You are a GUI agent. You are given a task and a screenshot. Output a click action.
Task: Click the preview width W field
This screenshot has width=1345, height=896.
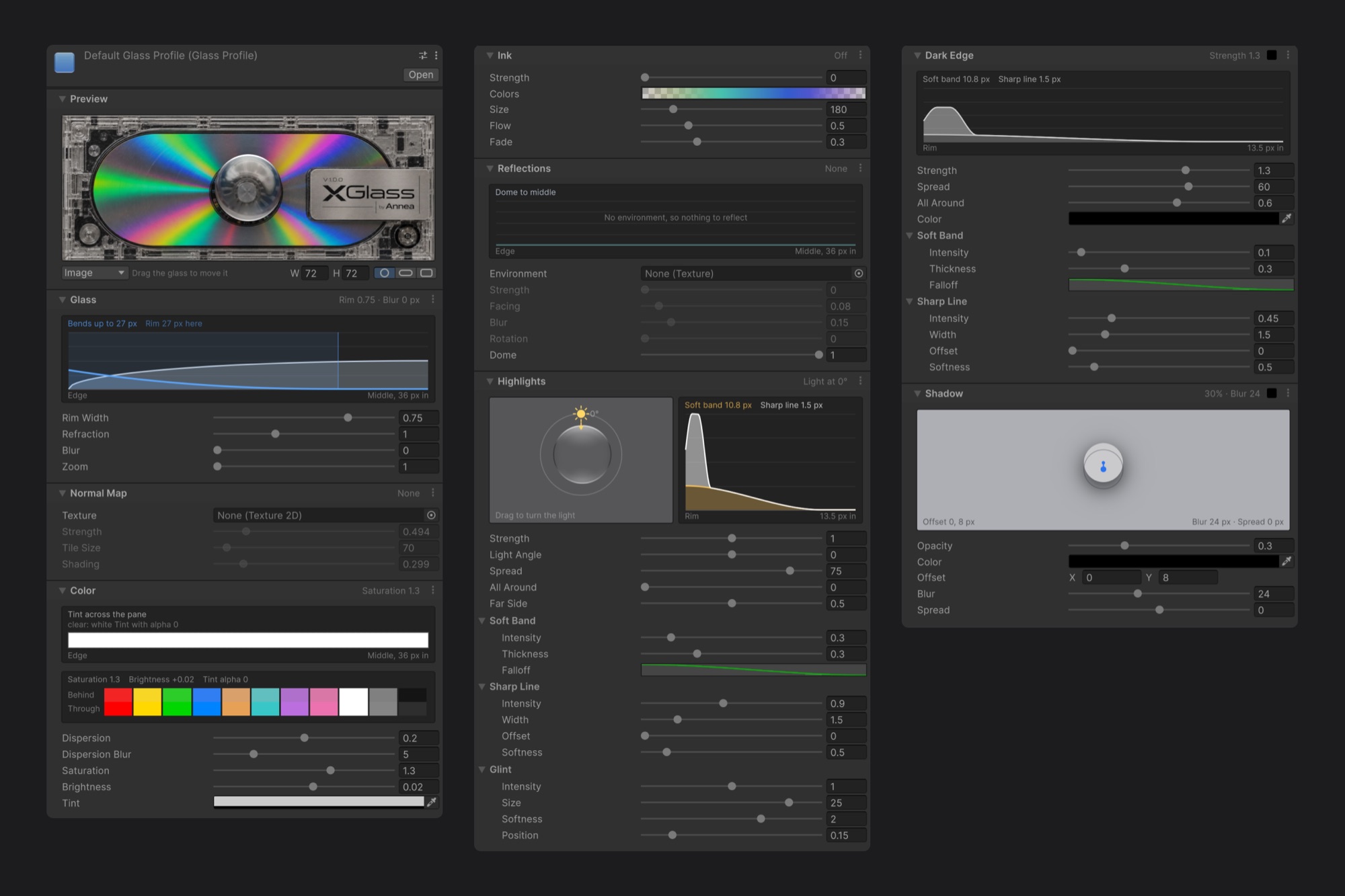315,273
